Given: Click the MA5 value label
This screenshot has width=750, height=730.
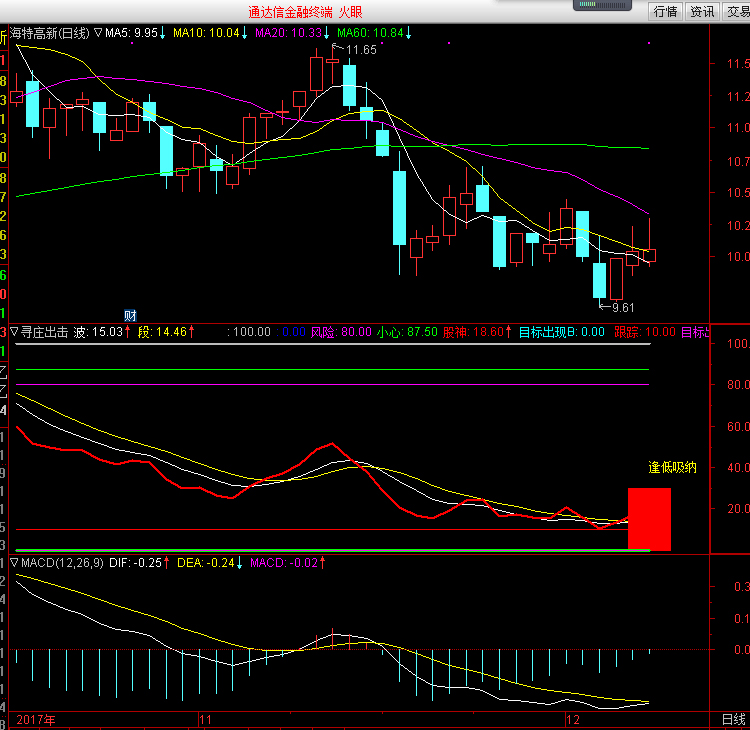Looking at the screenshot, I should [x=134, y=34].
